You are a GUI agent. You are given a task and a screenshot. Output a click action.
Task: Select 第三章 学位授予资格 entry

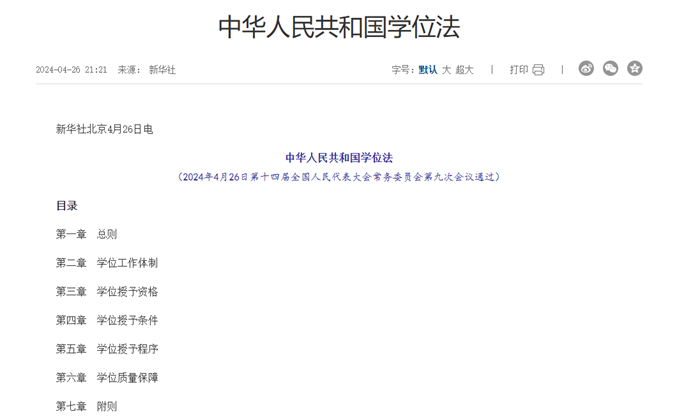click(107, 292)
